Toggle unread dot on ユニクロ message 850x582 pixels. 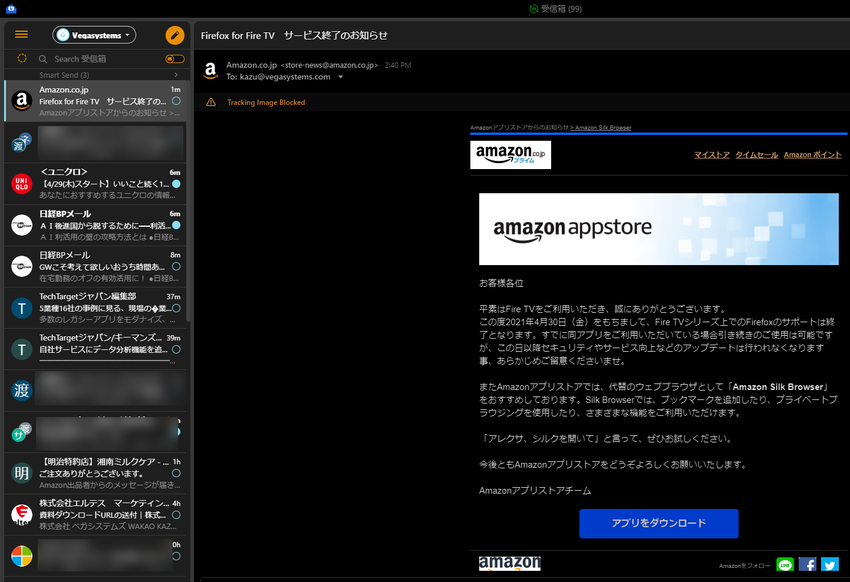176,184
